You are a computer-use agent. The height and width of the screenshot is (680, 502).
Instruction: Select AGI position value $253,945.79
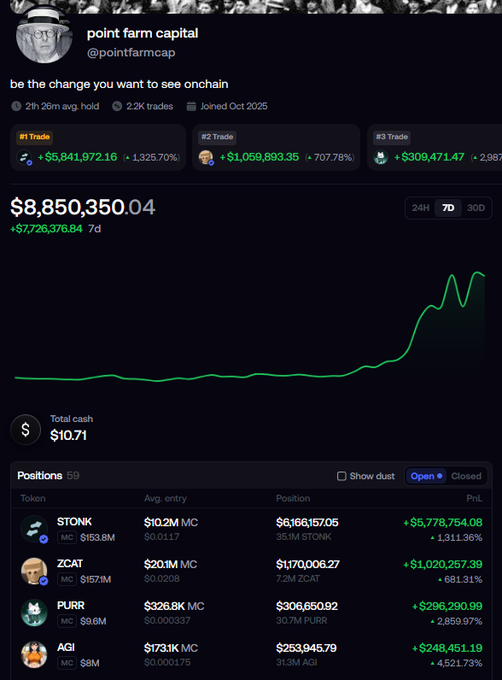(x=306, y=648)
